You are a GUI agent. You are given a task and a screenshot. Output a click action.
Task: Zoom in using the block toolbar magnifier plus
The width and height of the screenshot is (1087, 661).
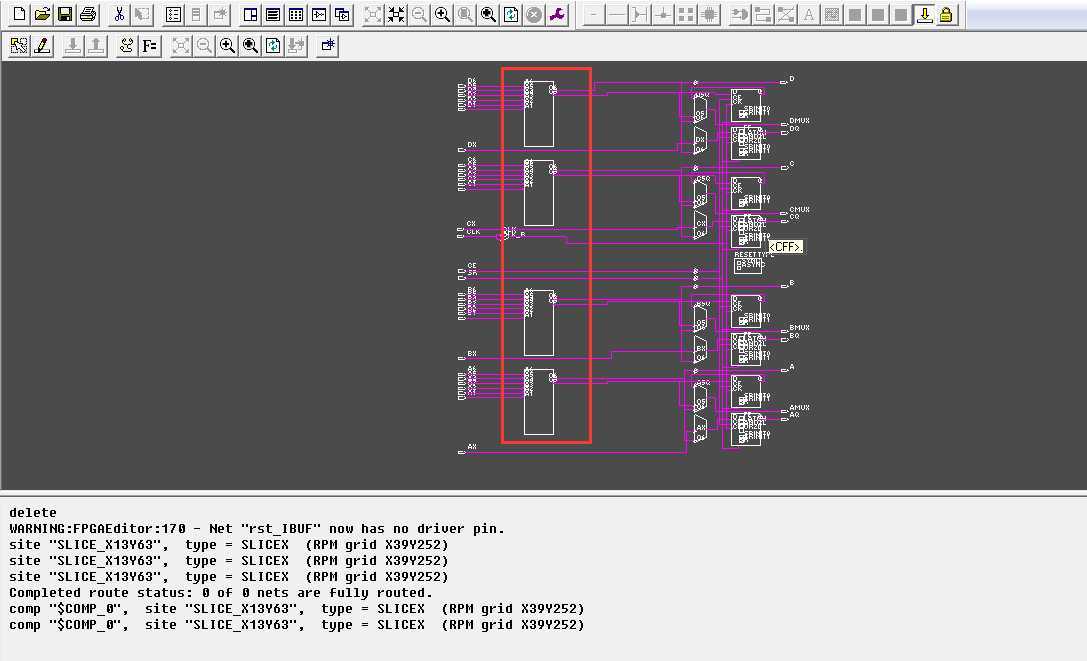[227, 45]
